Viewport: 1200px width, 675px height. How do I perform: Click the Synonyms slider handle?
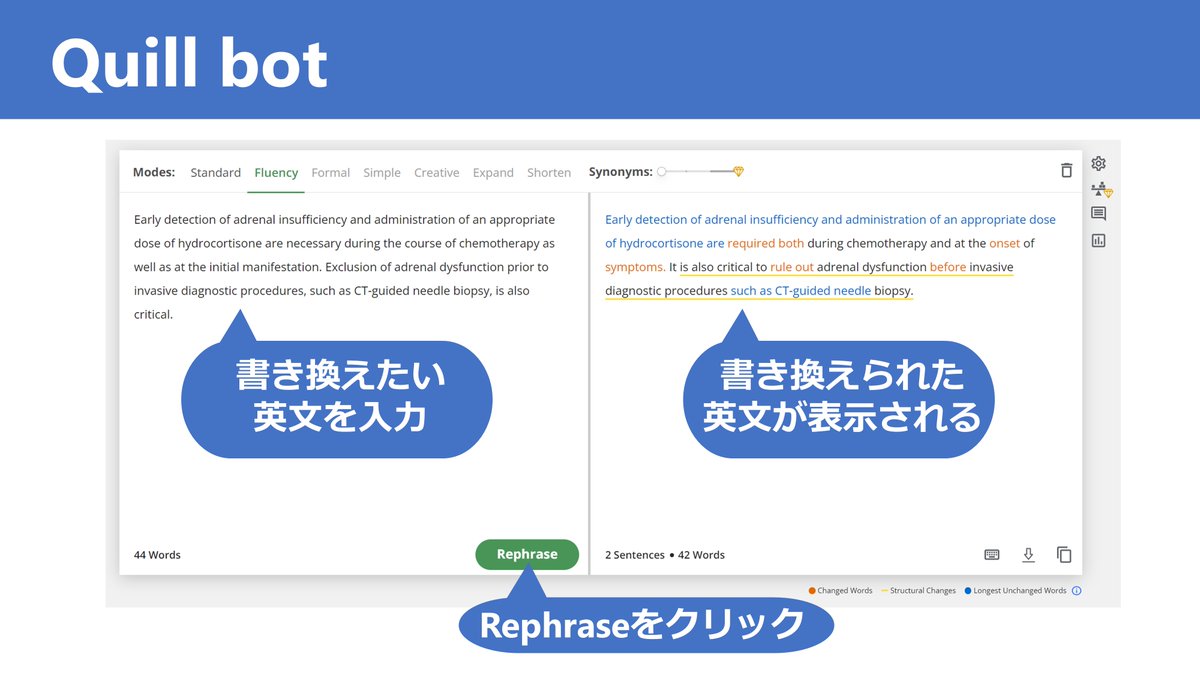662,172
